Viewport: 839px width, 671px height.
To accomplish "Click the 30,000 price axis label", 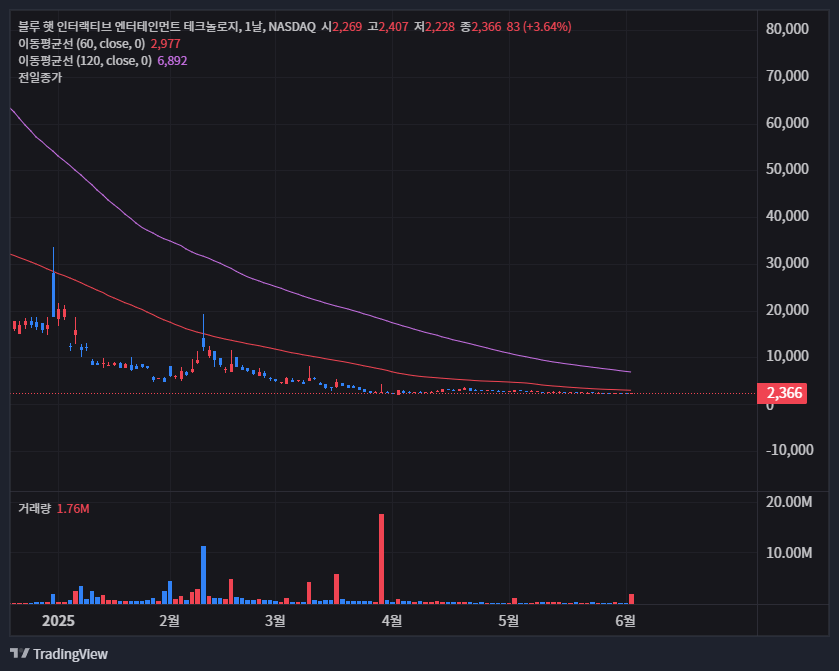I will tap(787, 263).
